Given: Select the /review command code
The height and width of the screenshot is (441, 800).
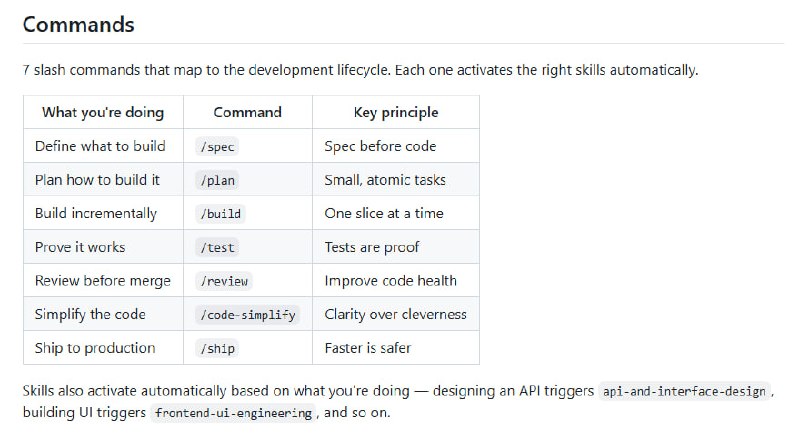Looking at the screenshot, I should pos(224,281).
